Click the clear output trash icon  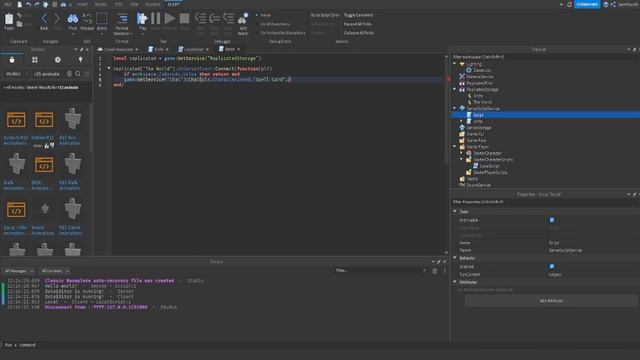[435, 271]
